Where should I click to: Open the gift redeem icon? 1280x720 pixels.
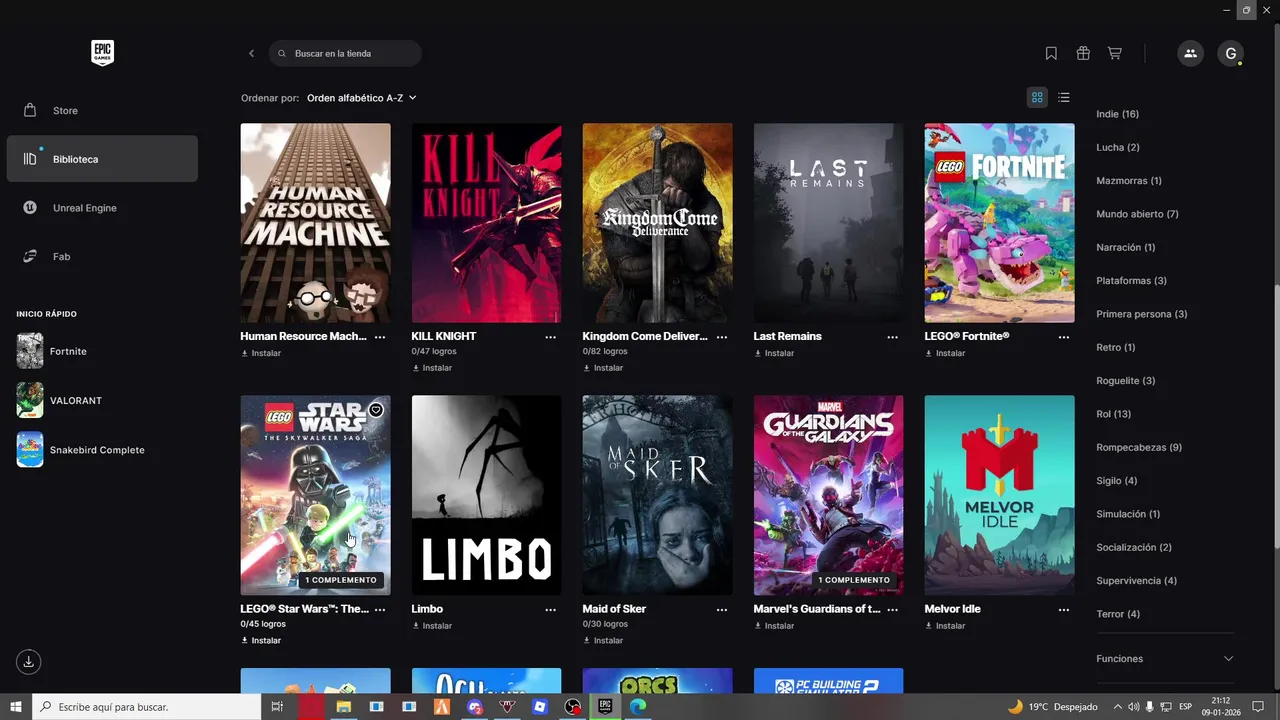click(x=1083, y=53)
